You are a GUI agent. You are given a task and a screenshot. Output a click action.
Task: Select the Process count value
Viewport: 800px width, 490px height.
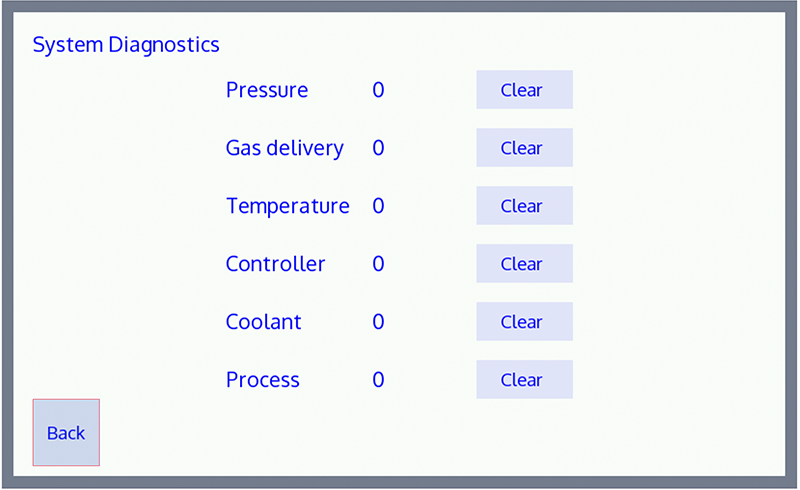[x=378, y=380]
